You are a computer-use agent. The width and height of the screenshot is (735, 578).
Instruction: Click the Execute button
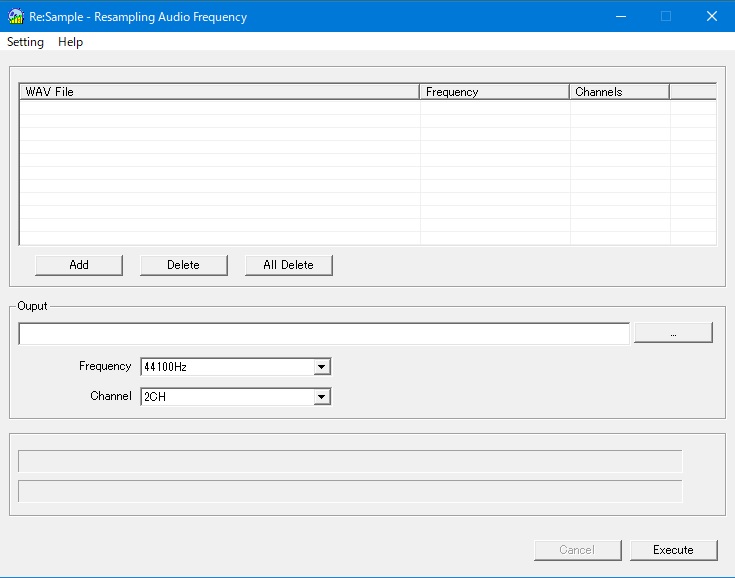(x=674, y=550)
